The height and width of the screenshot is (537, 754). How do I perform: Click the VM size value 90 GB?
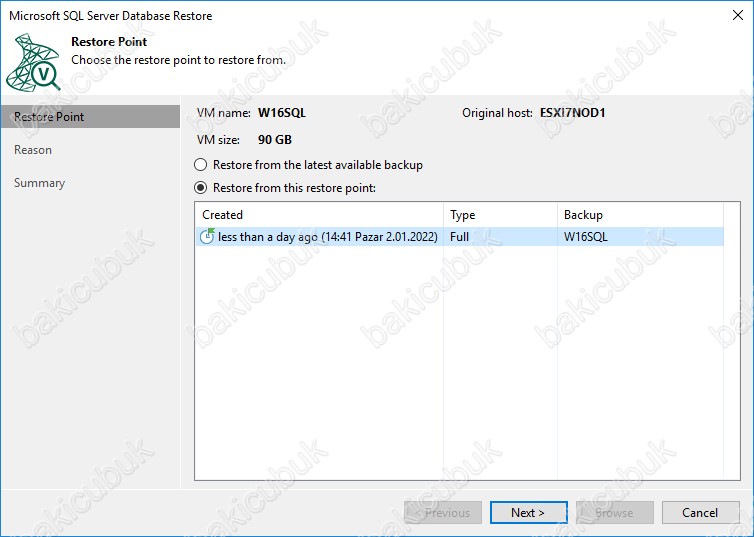tap(275, 140)
